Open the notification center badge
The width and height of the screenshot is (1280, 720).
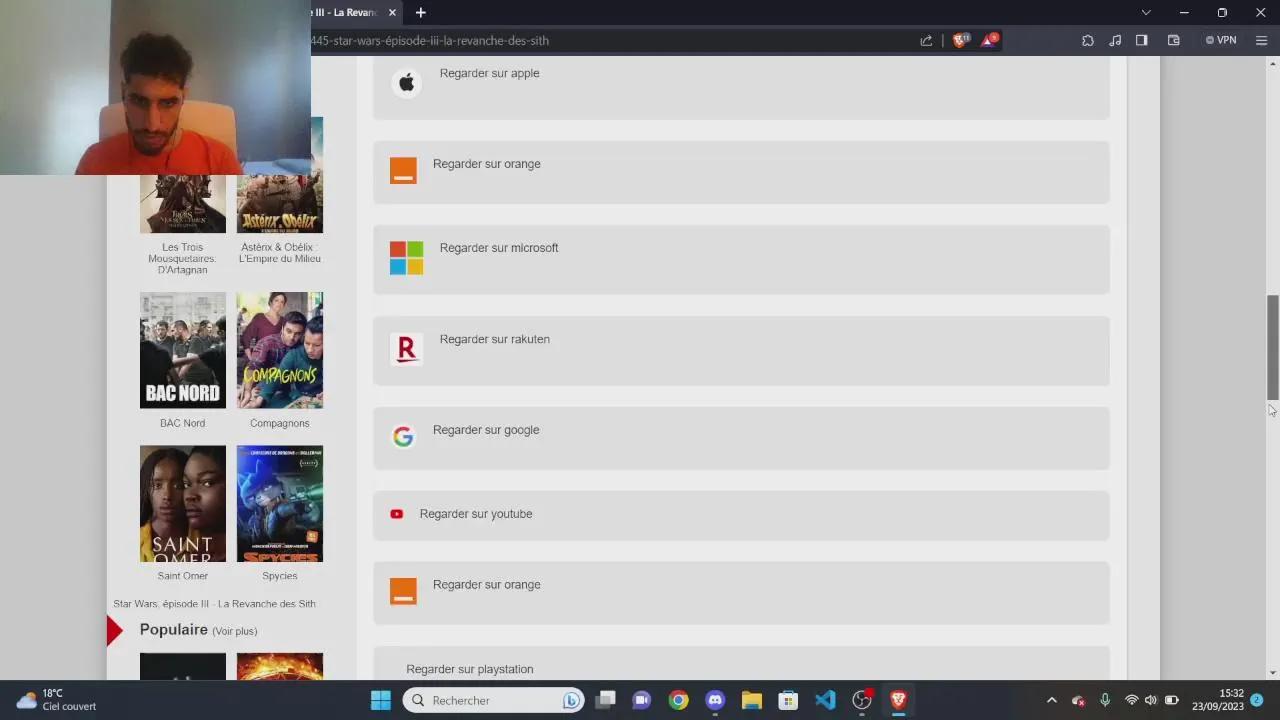point(1257,700)
